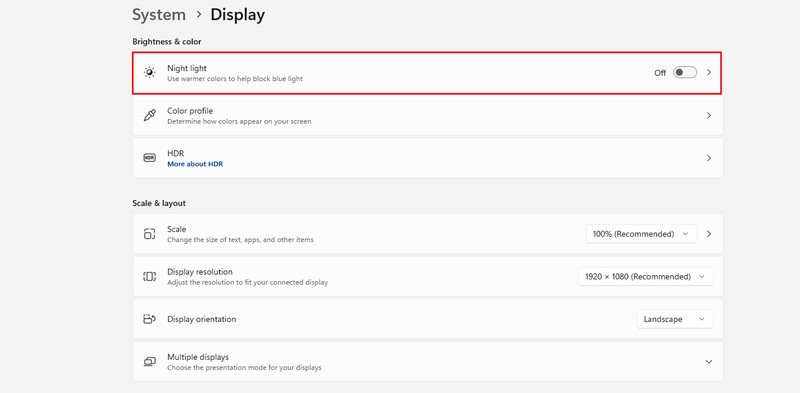Click the Scale & layout heading
Viewport: 800px width, 393px height.
coord(159,203)
